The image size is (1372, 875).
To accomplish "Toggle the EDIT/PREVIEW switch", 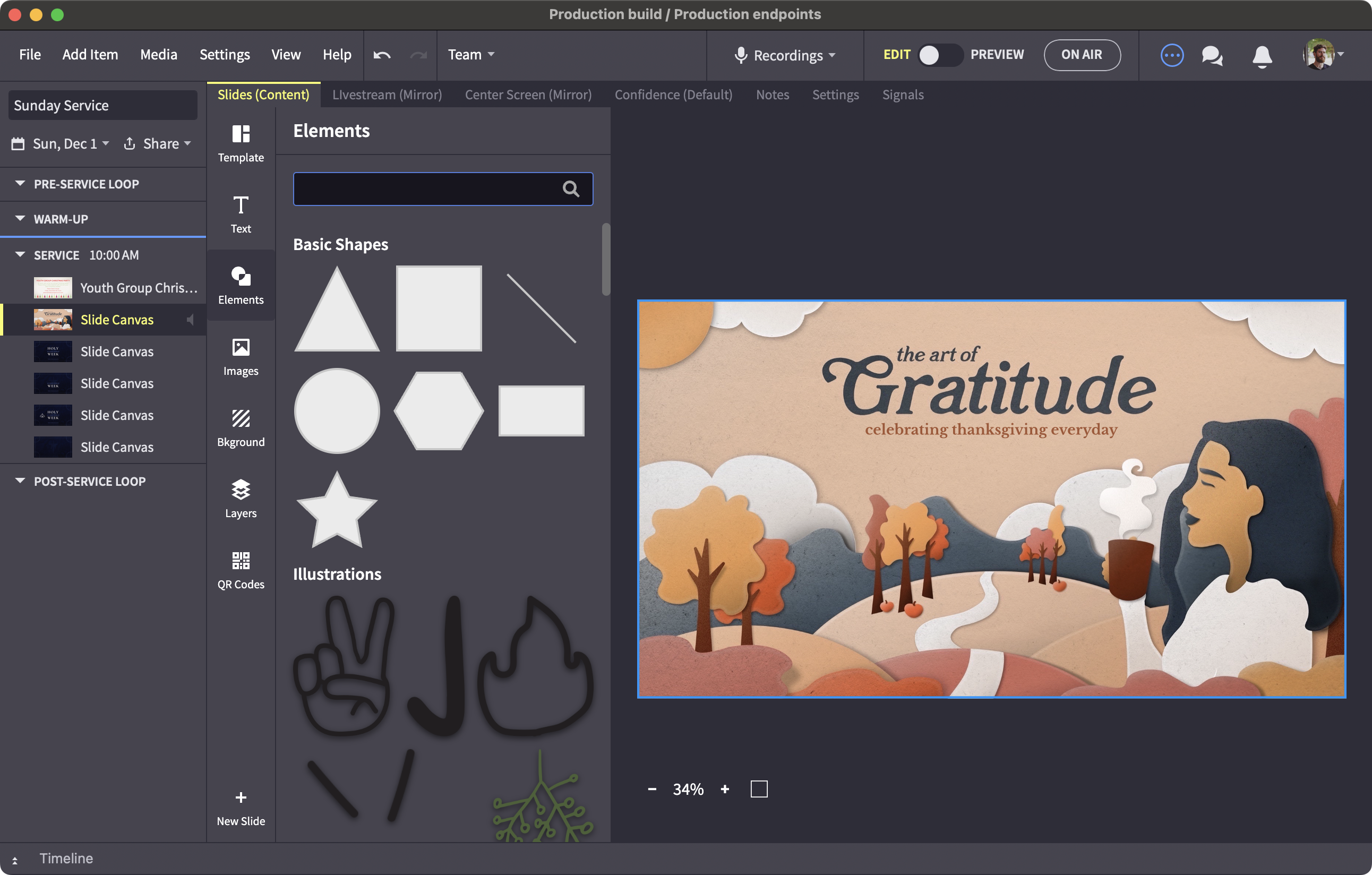I will (940, 55).
